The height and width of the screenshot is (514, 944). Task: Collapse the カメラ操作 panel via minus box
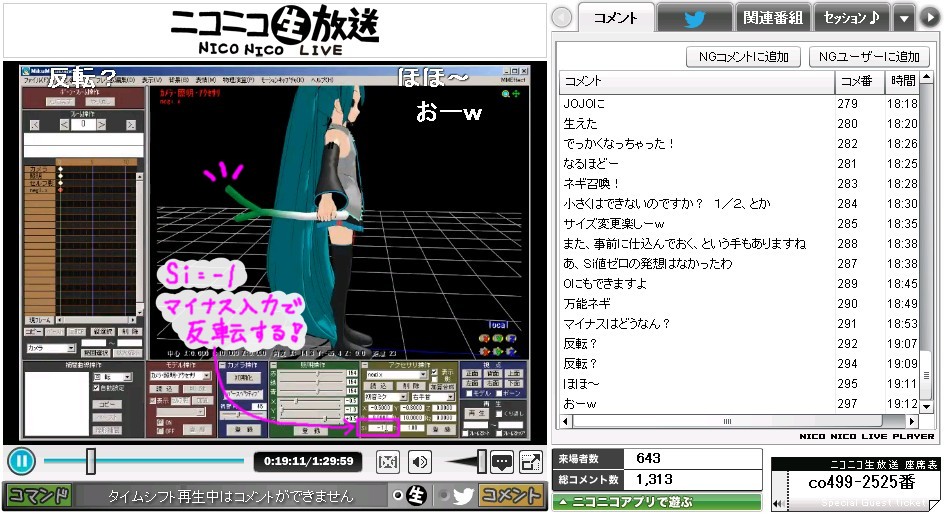tap(222, 365)
